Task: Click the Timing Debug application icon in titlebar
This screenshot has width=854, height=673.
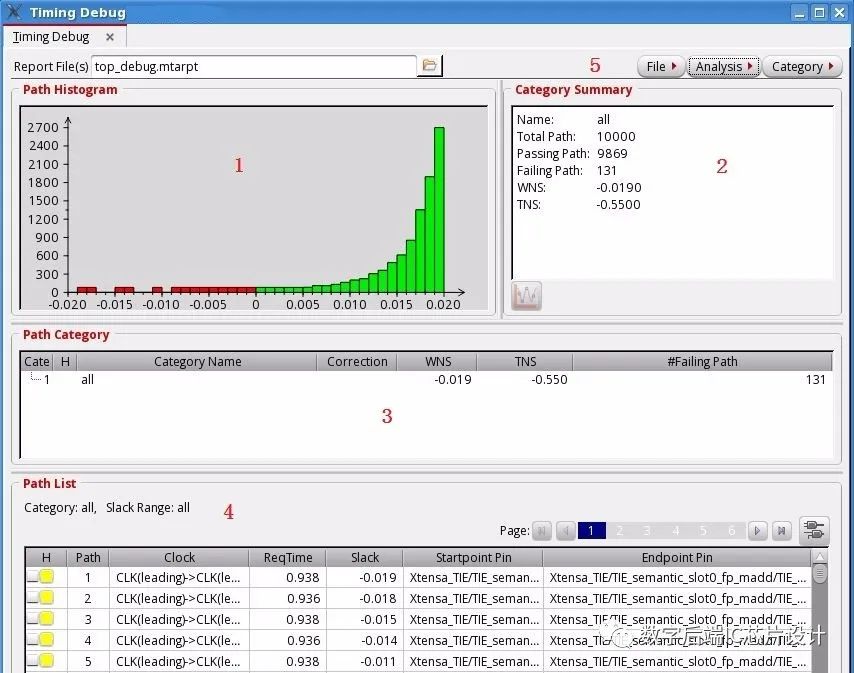Action: [12, 12]
